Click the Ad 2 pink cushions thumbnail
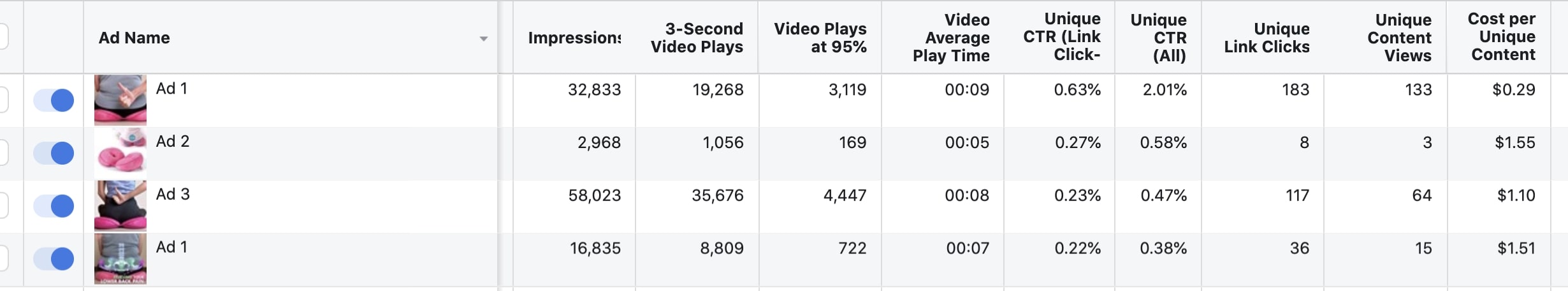 coord(120,153)
